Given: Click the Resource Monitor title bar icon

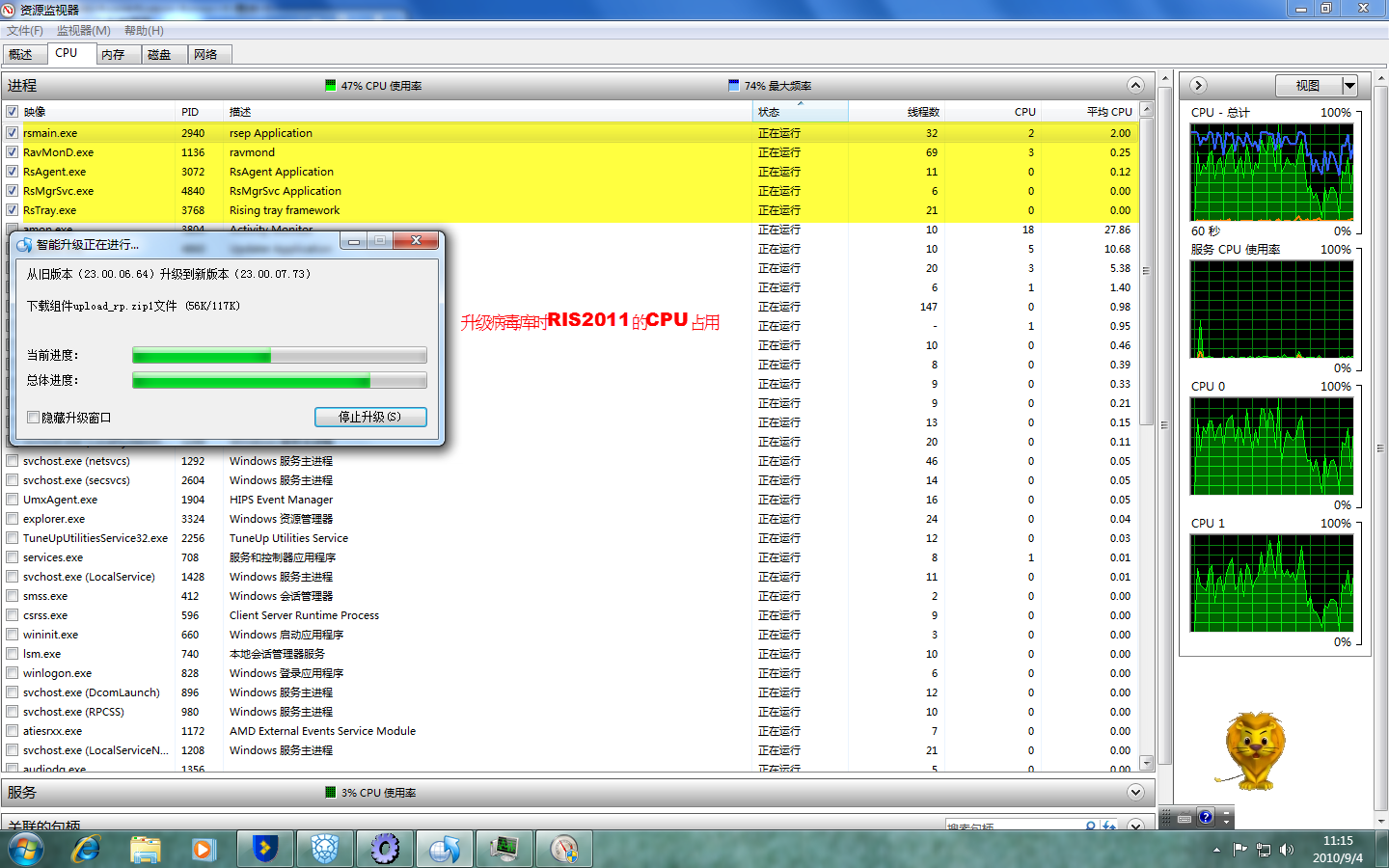Looking at the screenshot, I should pos(10,10).
